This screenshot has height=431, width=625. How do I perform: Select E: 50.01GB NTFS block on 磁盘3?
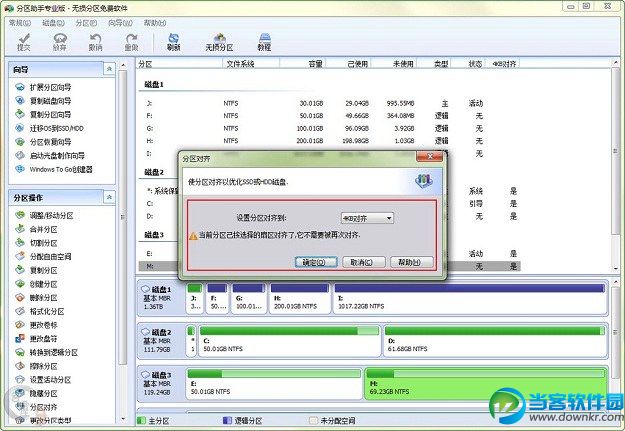(274, 384)
